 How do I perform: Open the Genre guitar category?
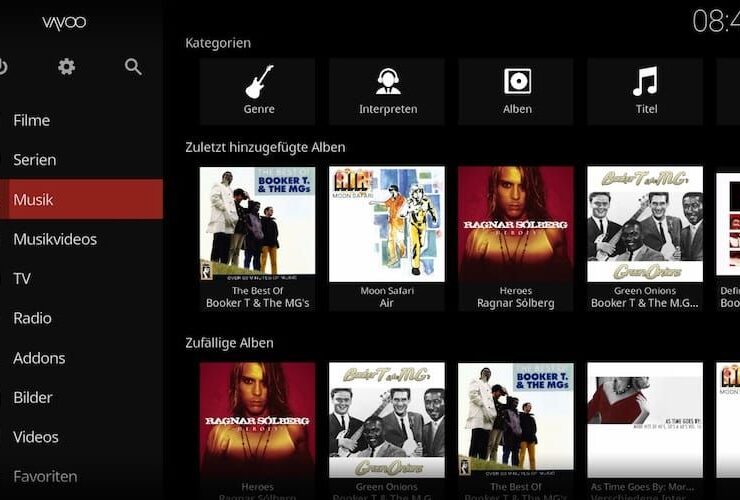click(x=258, y=90)
